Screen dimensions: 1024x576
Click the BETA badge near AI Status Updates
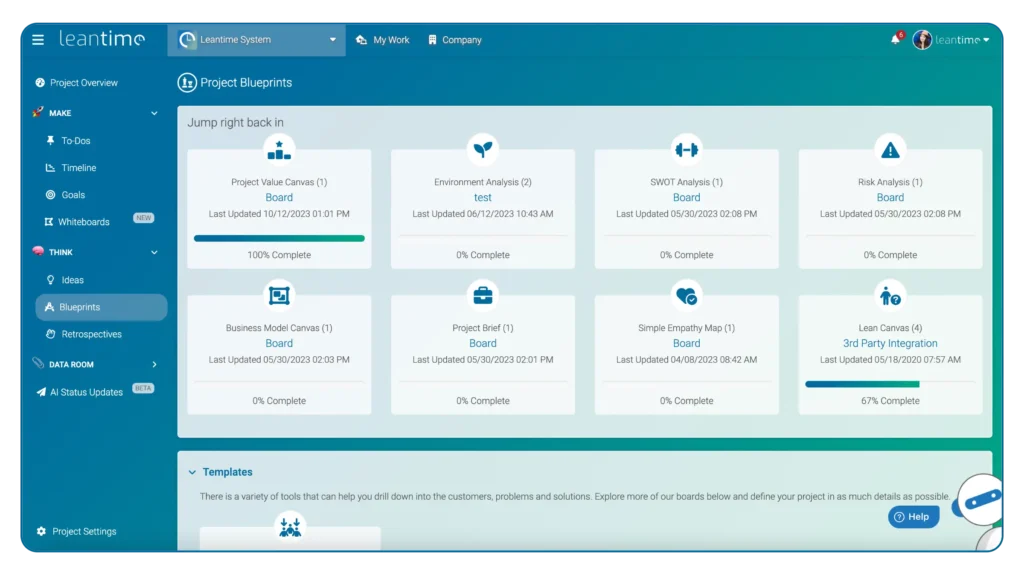(x=143, y=388)
